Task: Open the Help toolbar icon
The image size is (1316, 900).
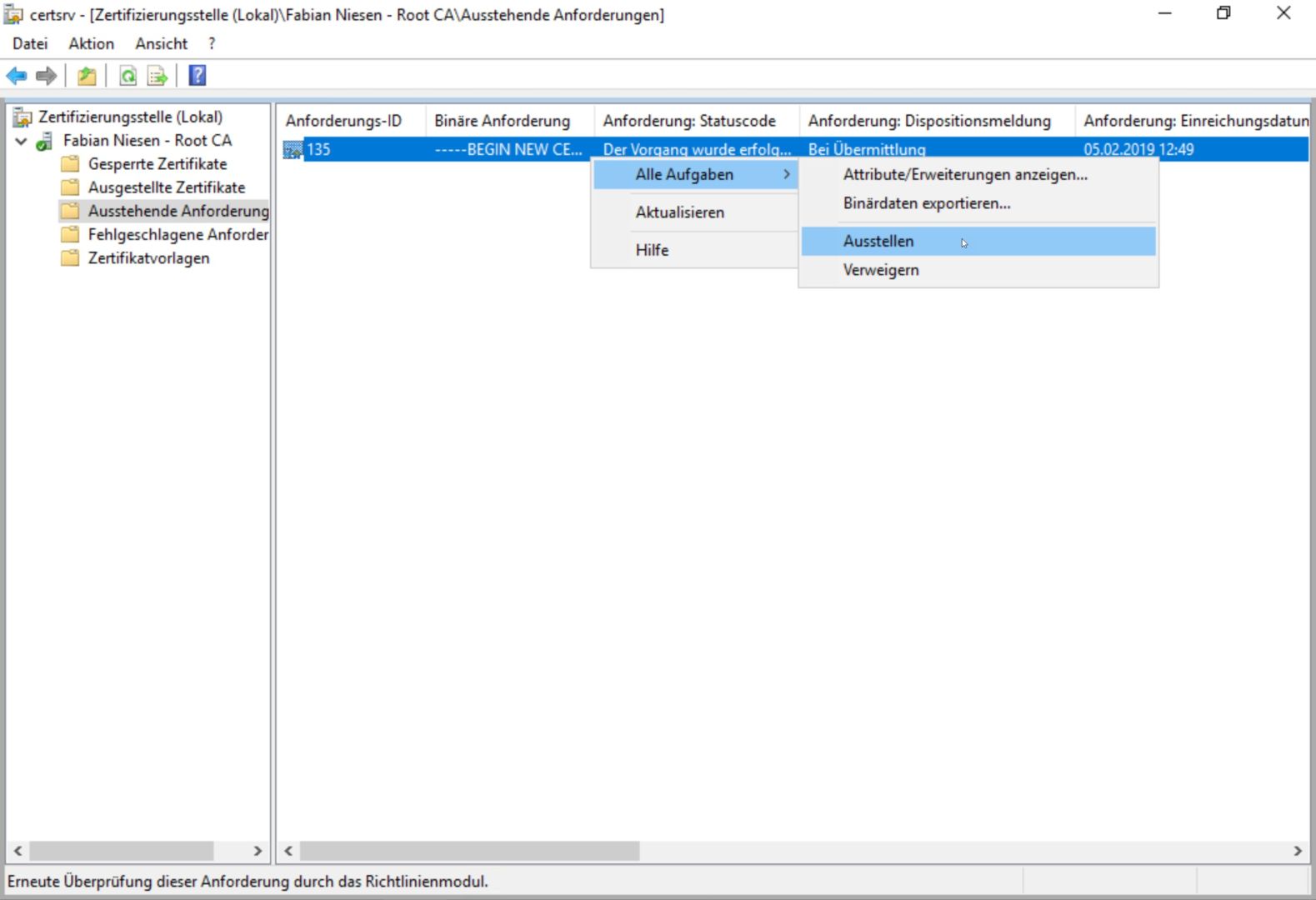Action: pos(198,76)
